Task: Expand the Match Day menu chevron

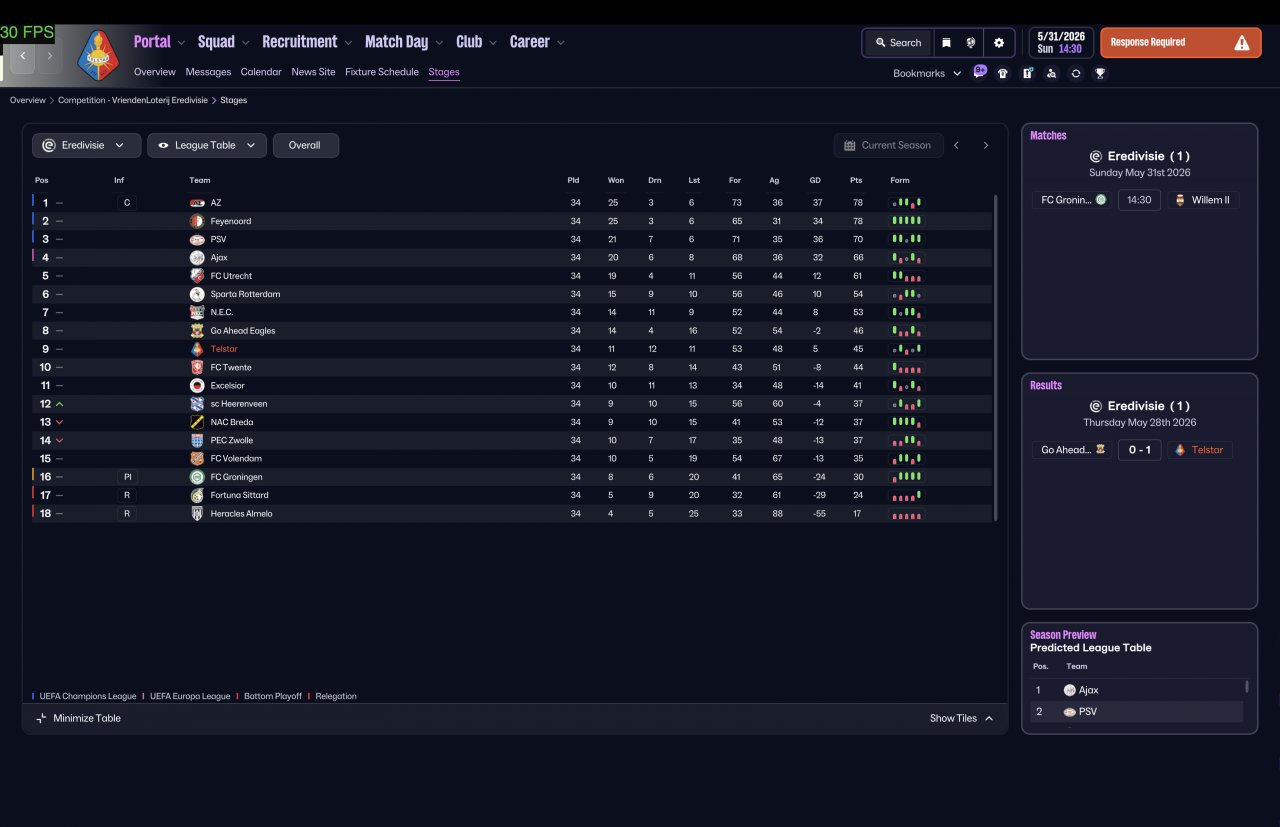Action: [x=439, y=43]
